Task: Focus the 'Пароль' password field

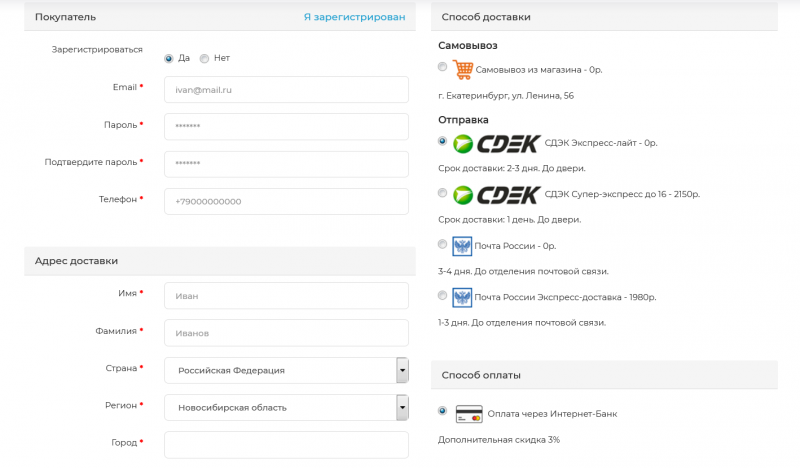Action: pos(286,126)
